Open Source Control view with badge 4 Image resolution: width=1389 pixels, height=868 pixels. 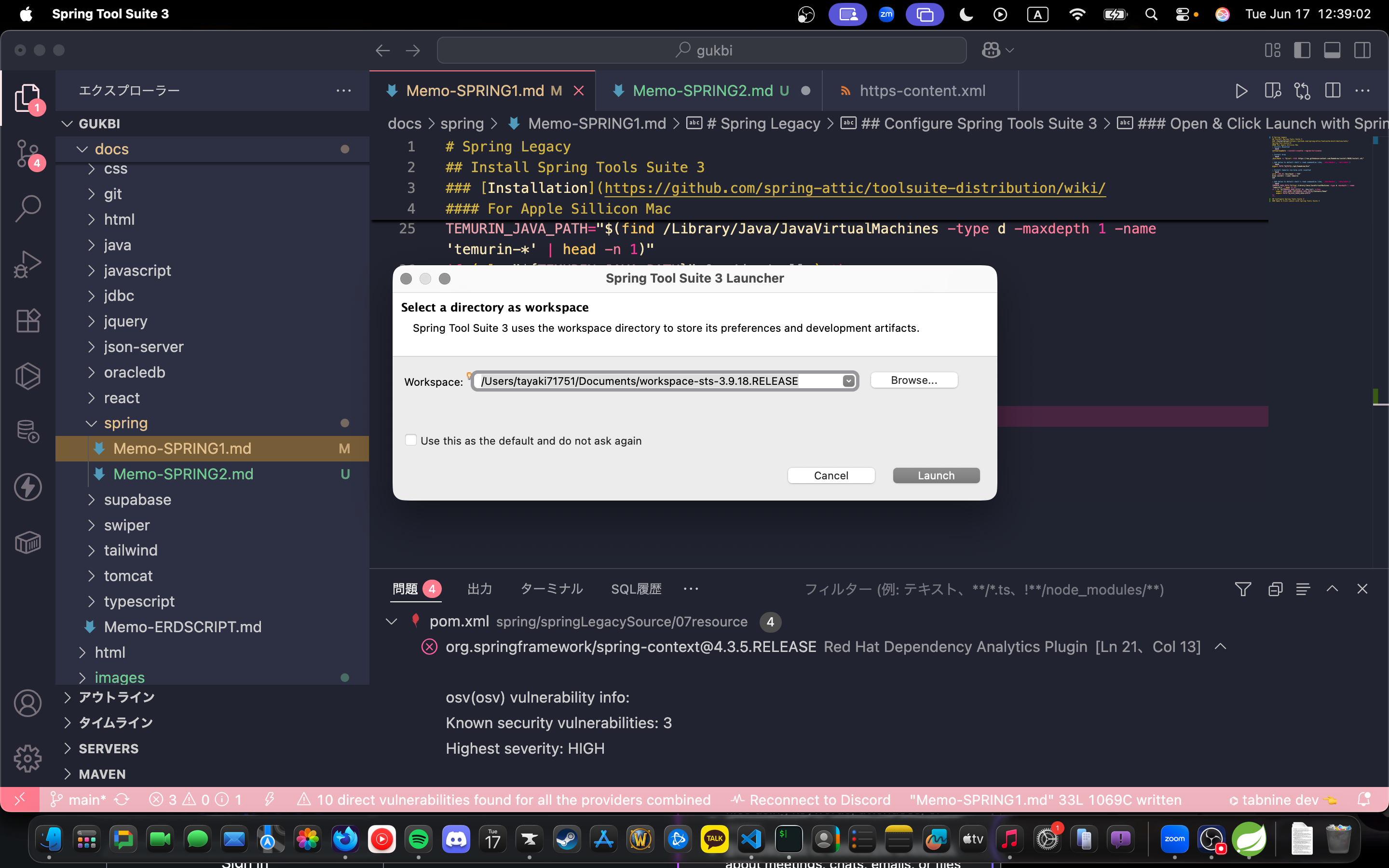pos(27,154)
